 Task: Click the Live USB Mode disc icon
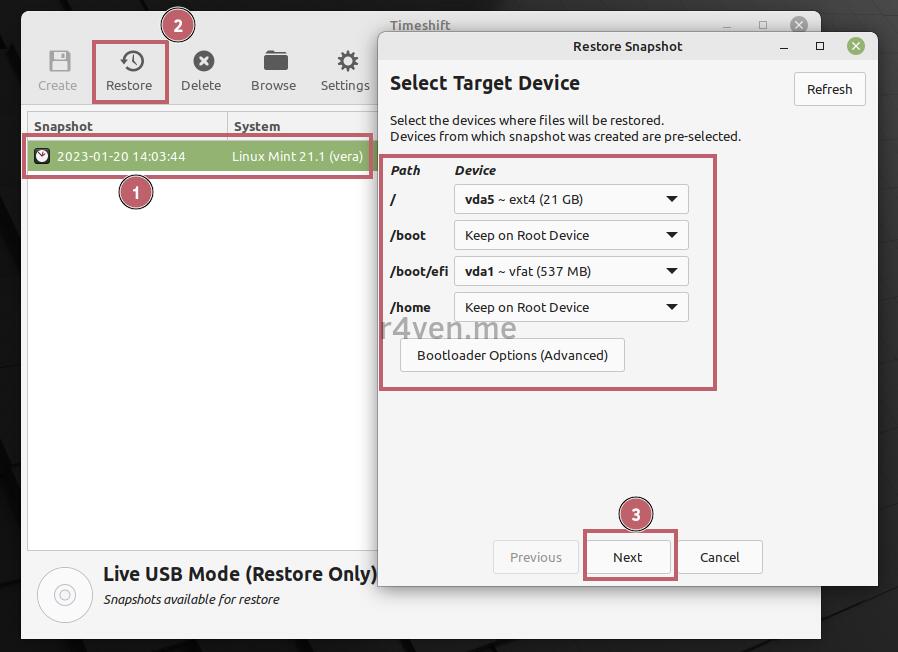click(x=65, y=594)
